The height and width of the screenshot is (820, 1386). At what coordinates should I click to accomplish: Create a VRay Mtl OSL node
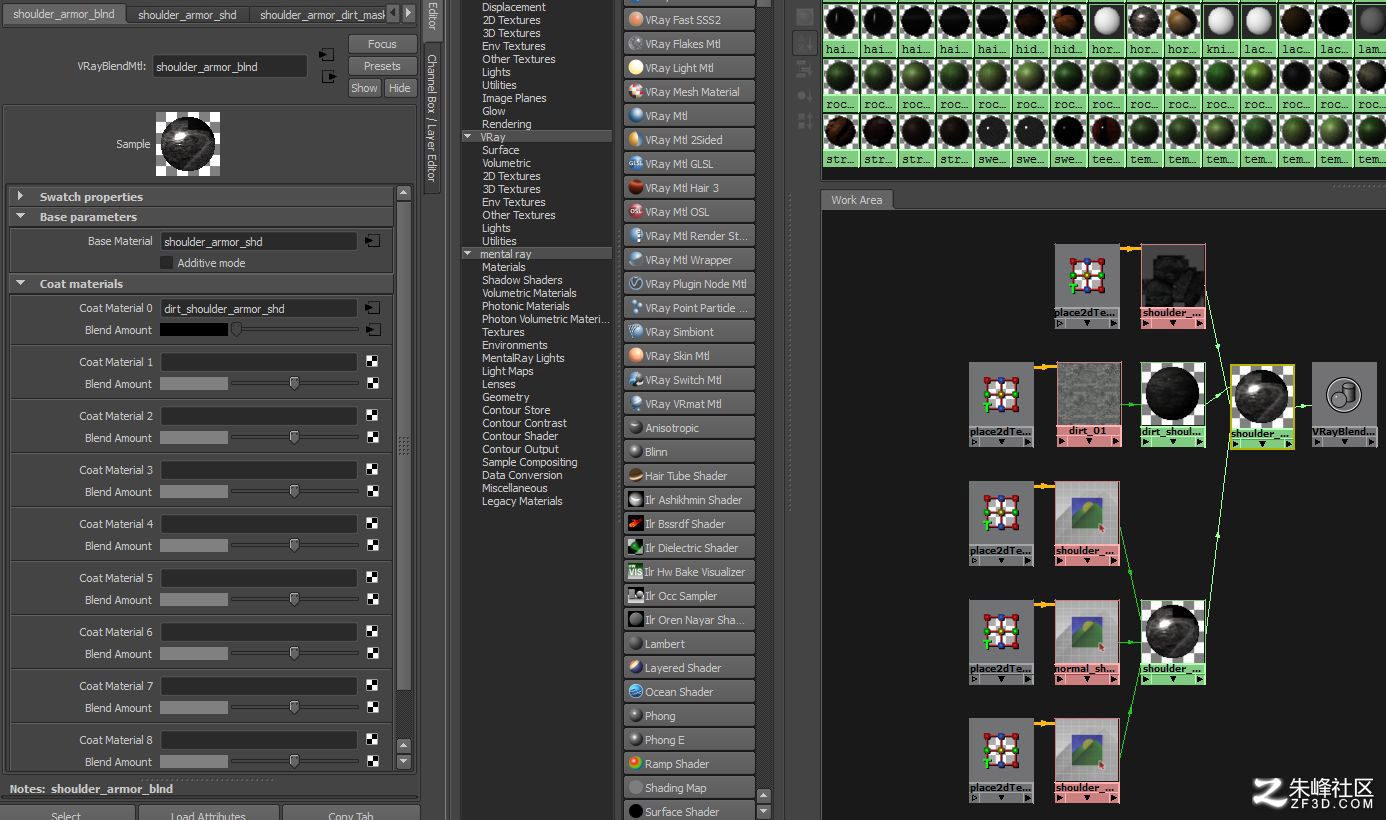pyautogui.click(x=689, y=212)
